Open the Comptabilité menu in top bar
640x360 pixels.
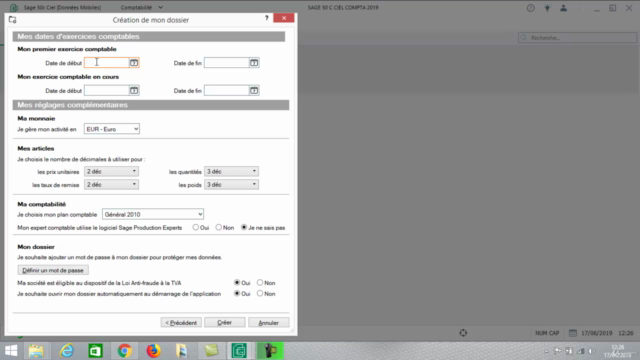coord(141,7)
